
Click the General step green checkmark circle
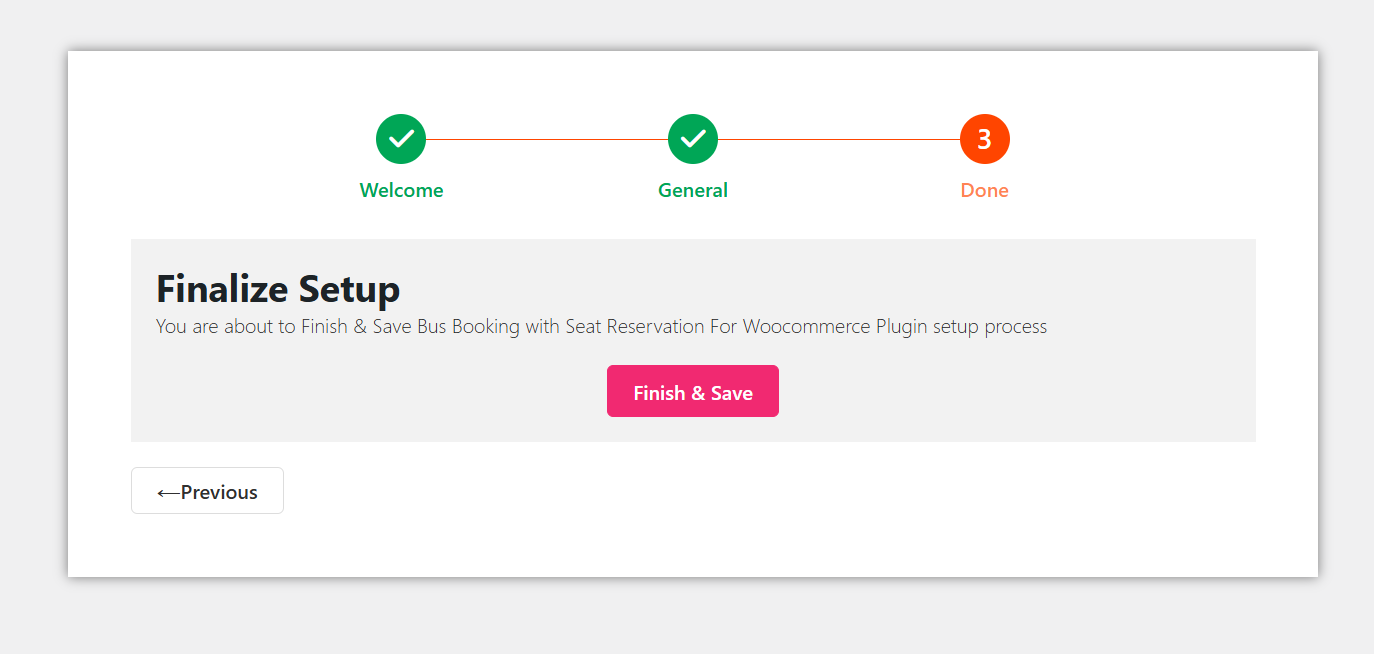[693, 139]
